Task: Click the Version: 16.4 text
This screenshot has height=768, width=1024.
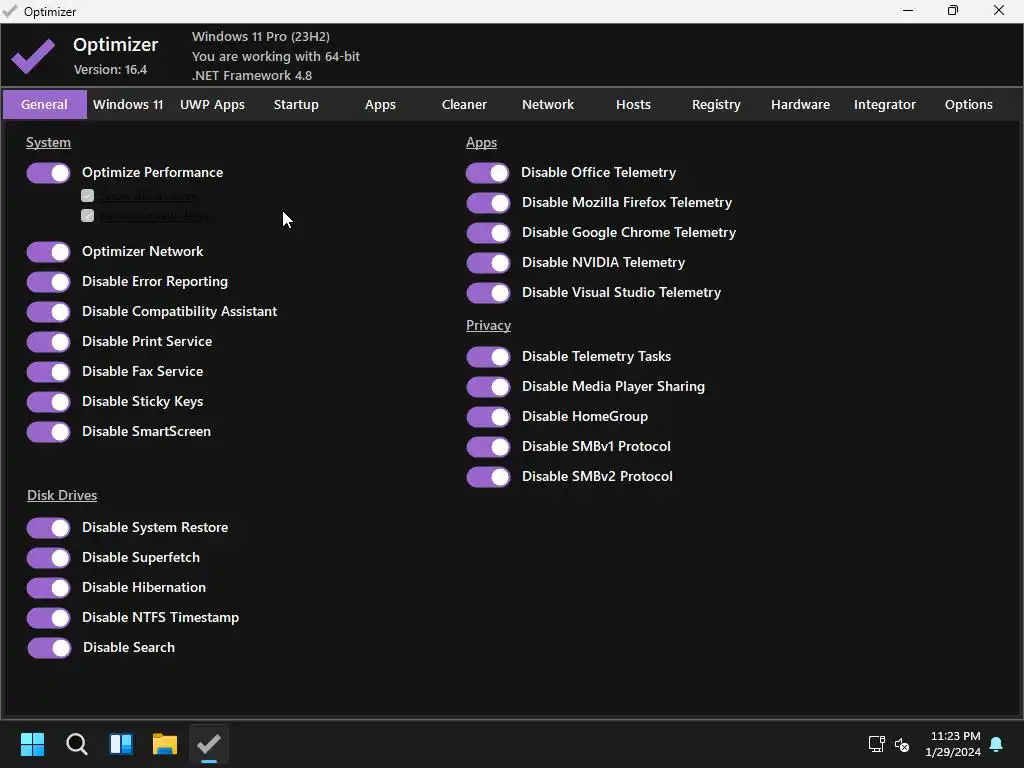Action: (110, 69)
